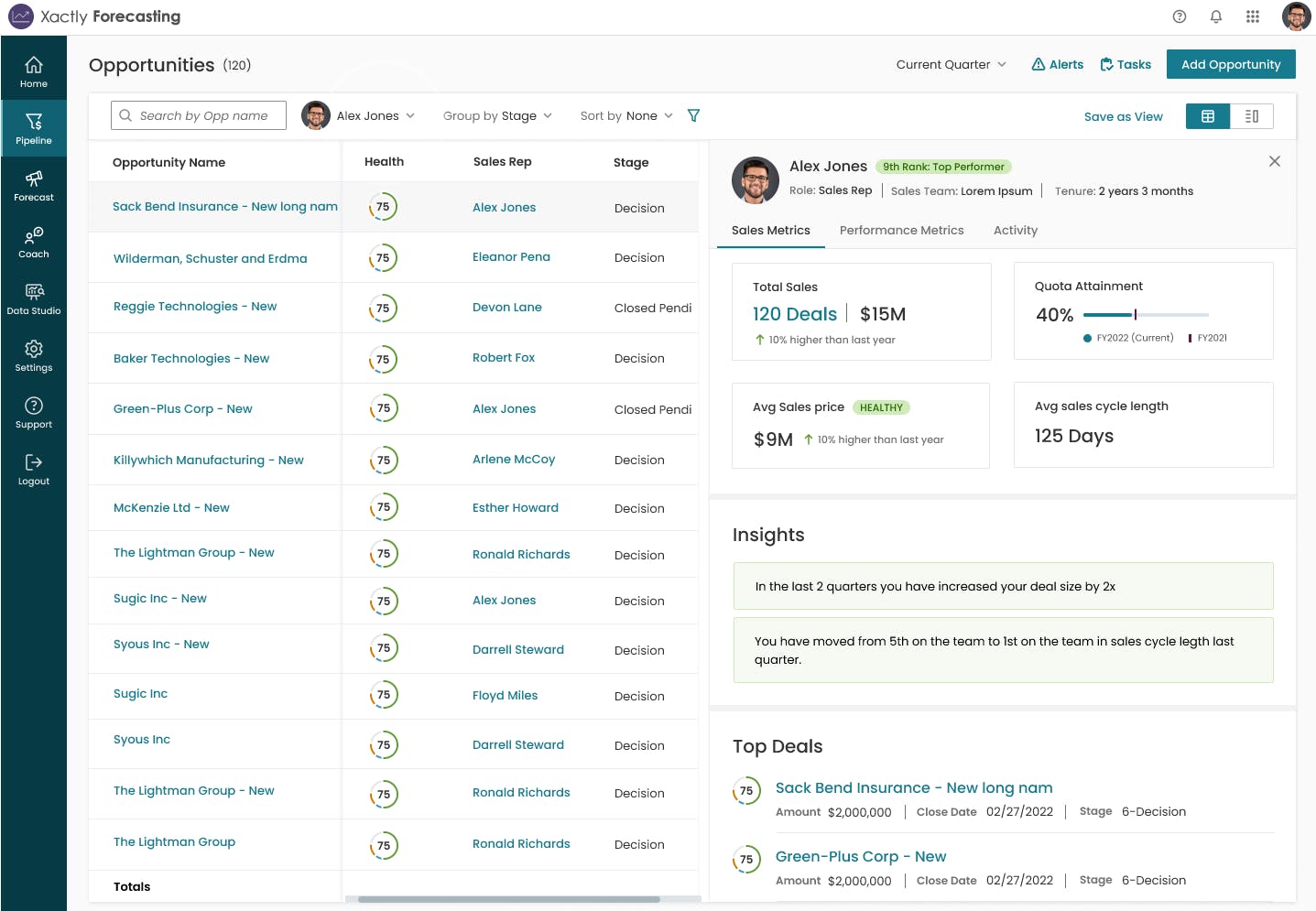Open Settings in sidebar
This screenshot has width=1316, height=911.
point(34,356)
